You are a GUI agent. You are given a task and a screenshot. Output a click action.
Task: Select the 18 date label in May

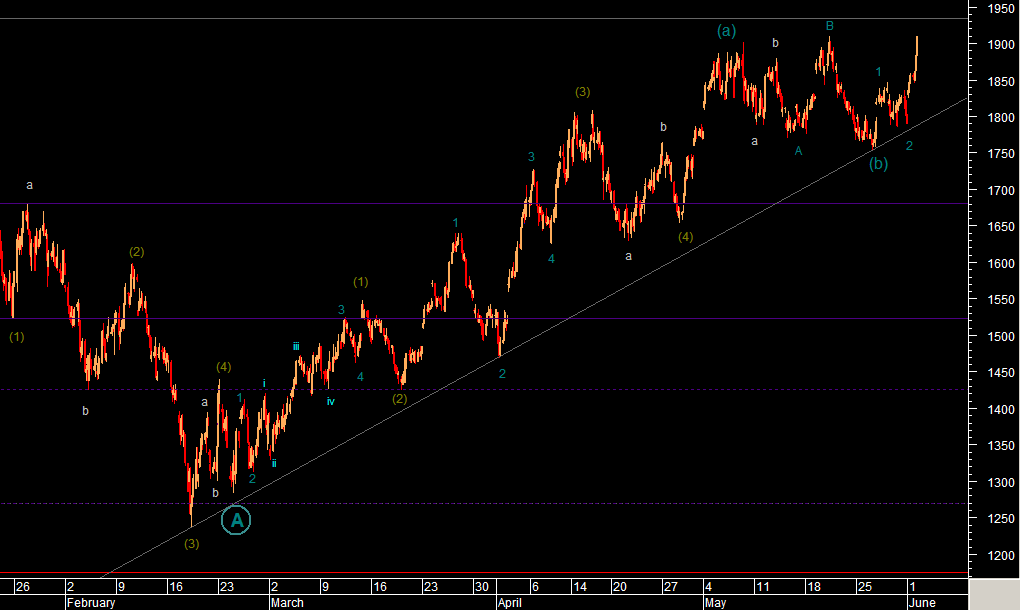pyautogui.click(x=814, y=587)
